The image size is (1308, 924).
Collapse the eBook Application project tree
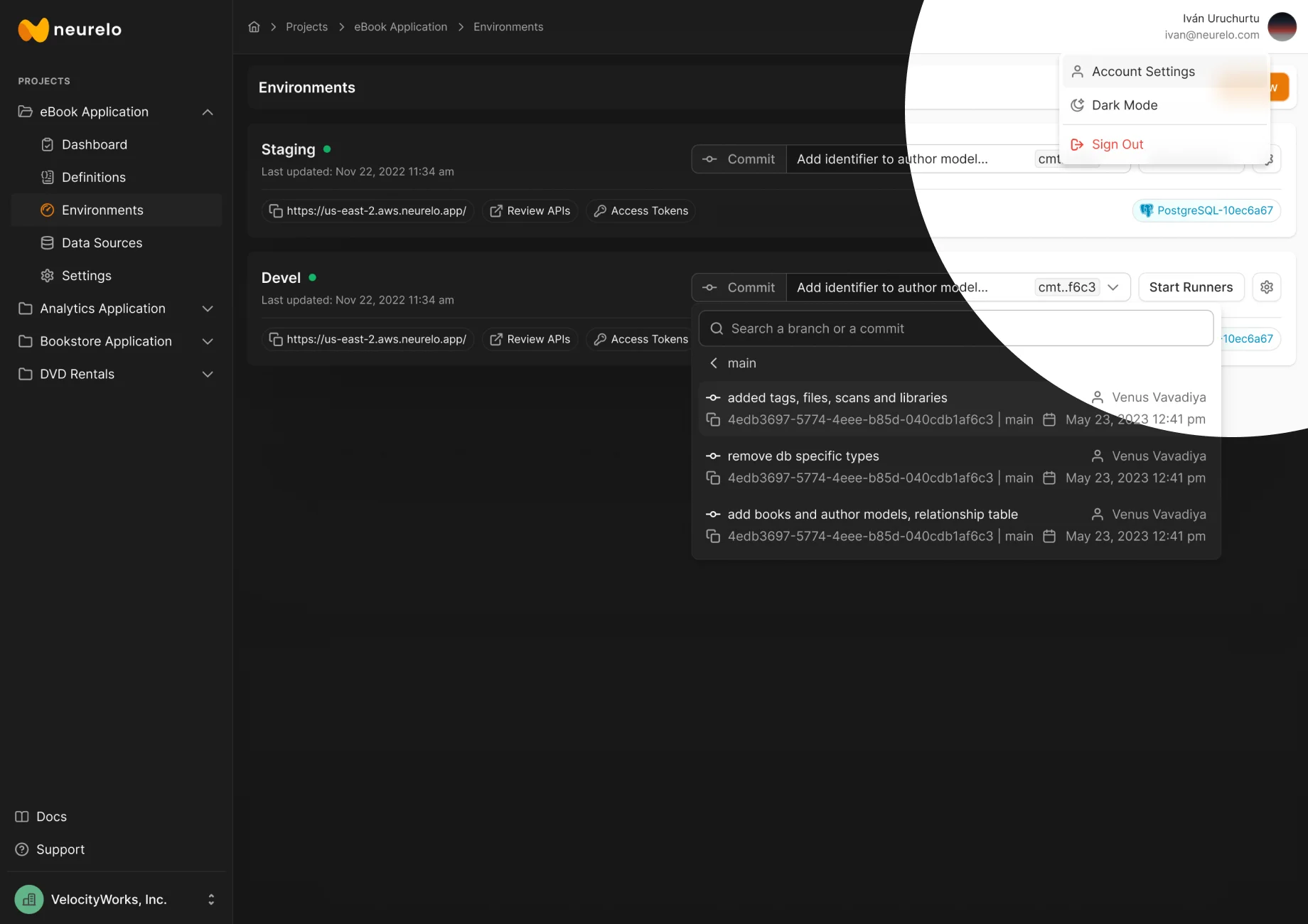pos(208,112)
